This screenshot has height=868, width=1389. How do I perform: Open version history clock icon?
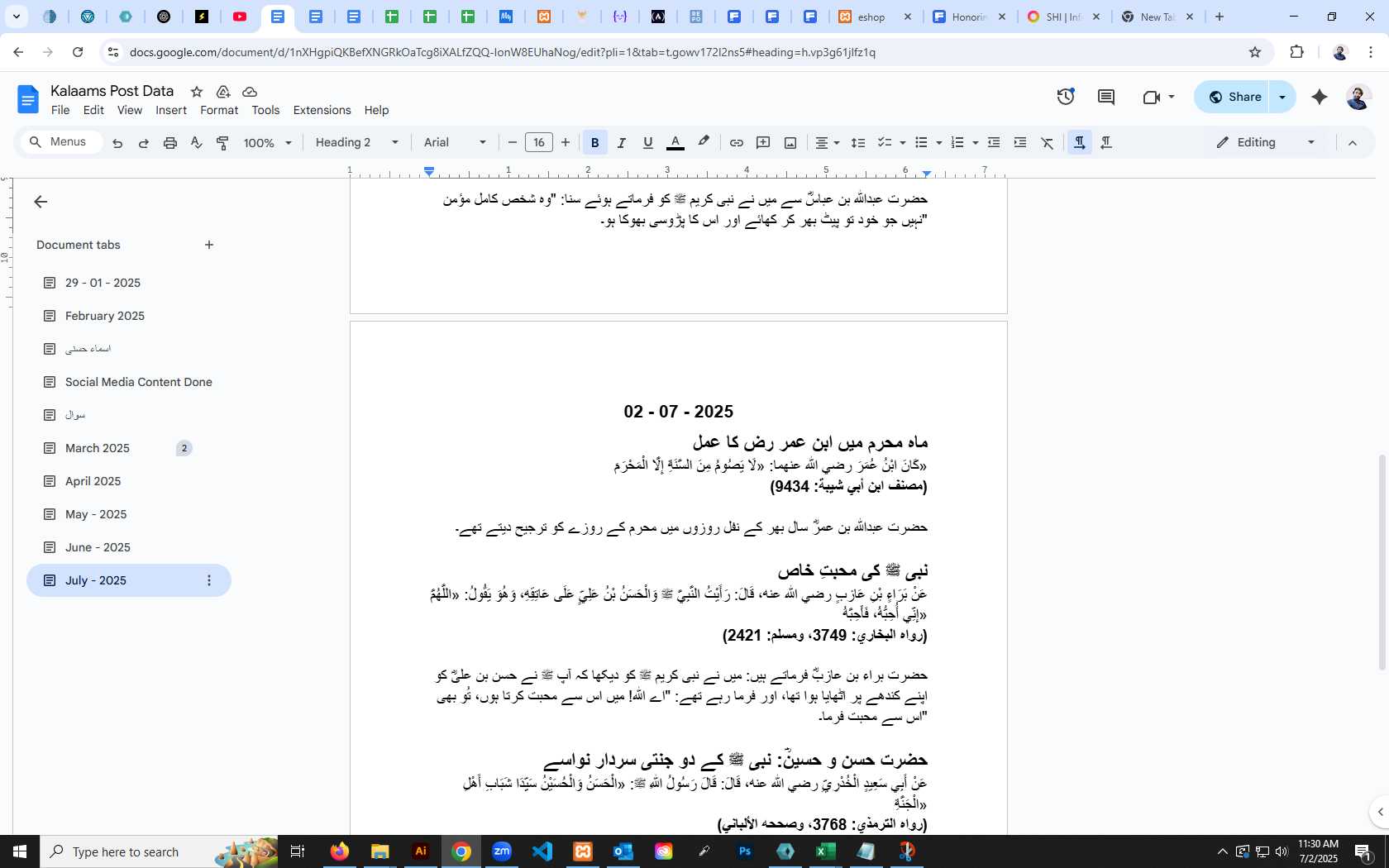tap(1066, 97)
